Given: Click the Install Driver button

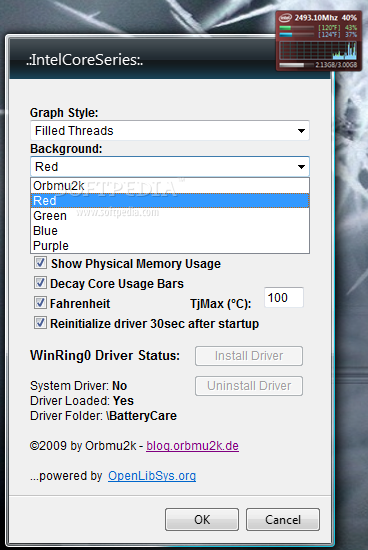Looking at the screenshot, I should [x=249, y=356].
